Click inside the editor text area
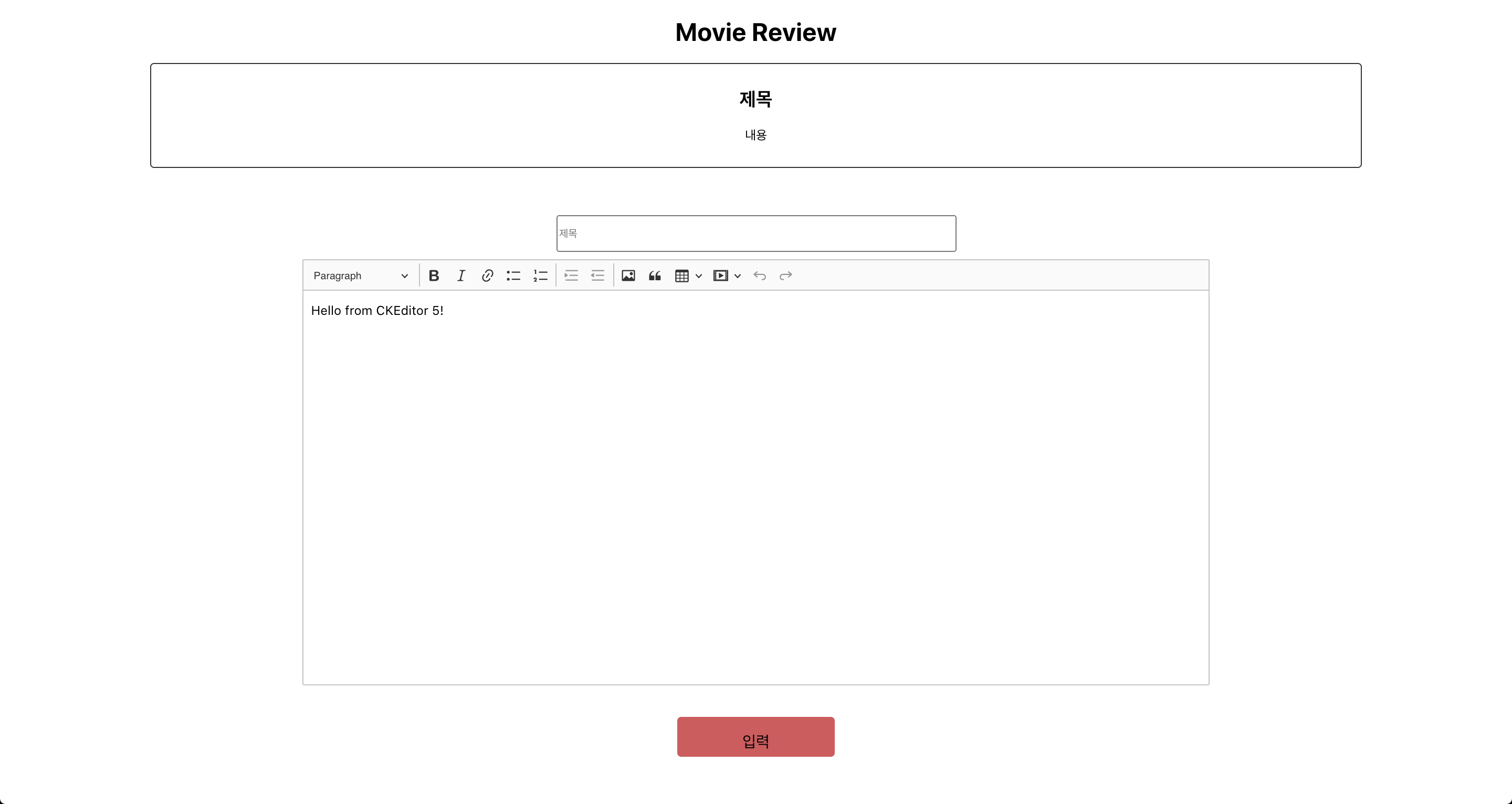 (x=755, y=487)
